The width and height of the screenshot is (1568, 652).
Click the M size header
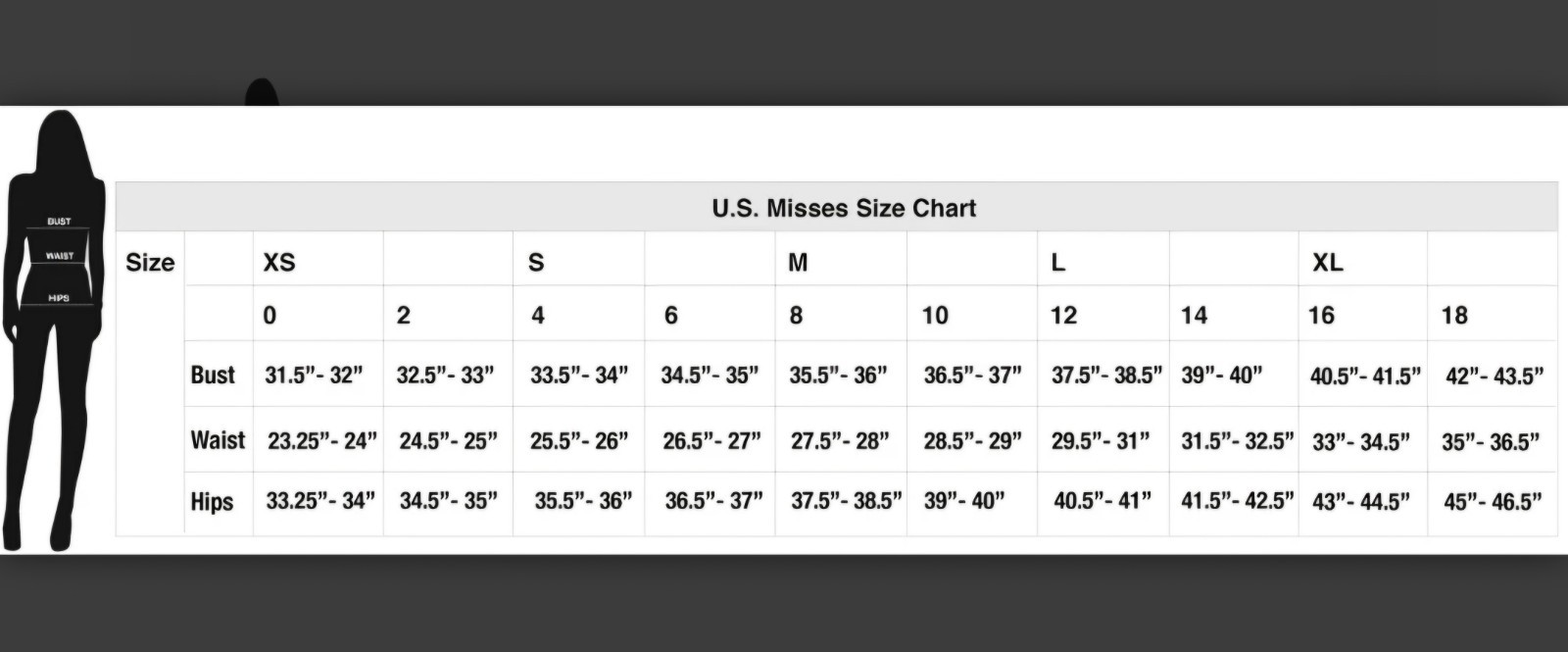pos(798,262)
